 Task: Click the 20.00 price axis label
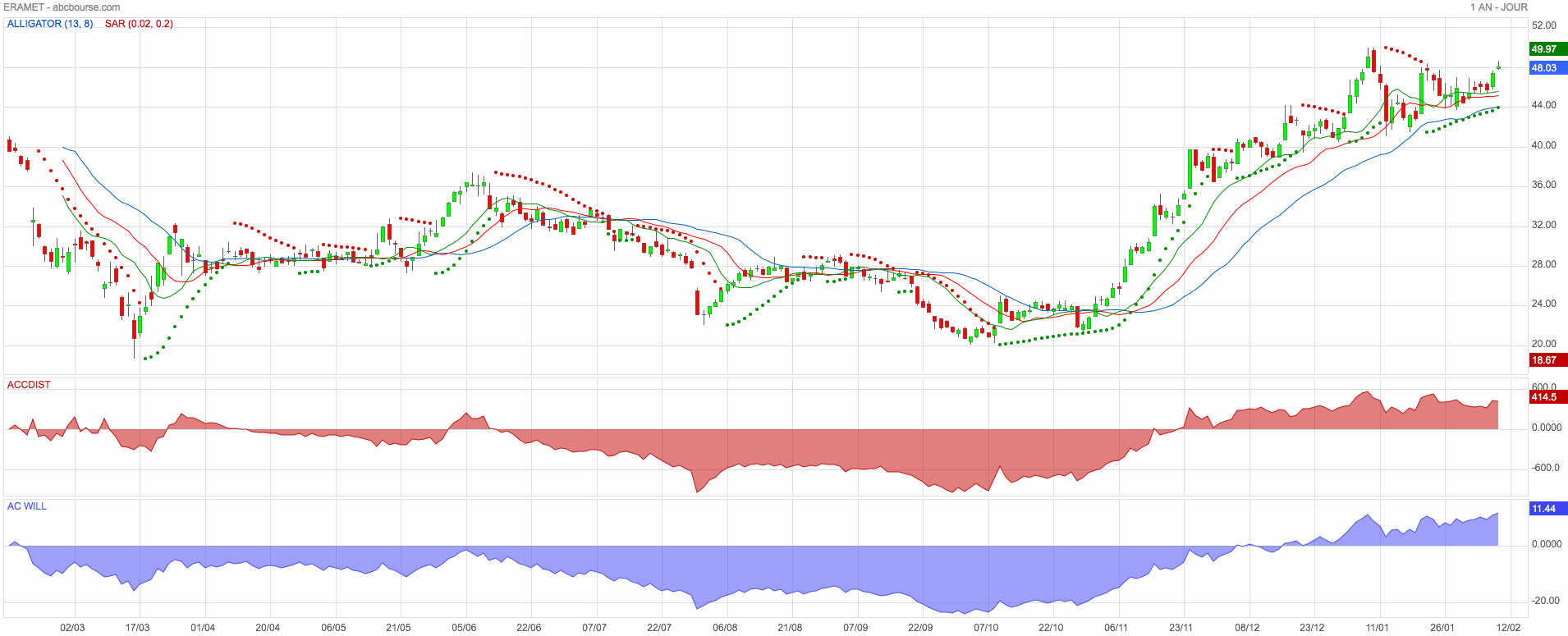(x=1544, y=344)
